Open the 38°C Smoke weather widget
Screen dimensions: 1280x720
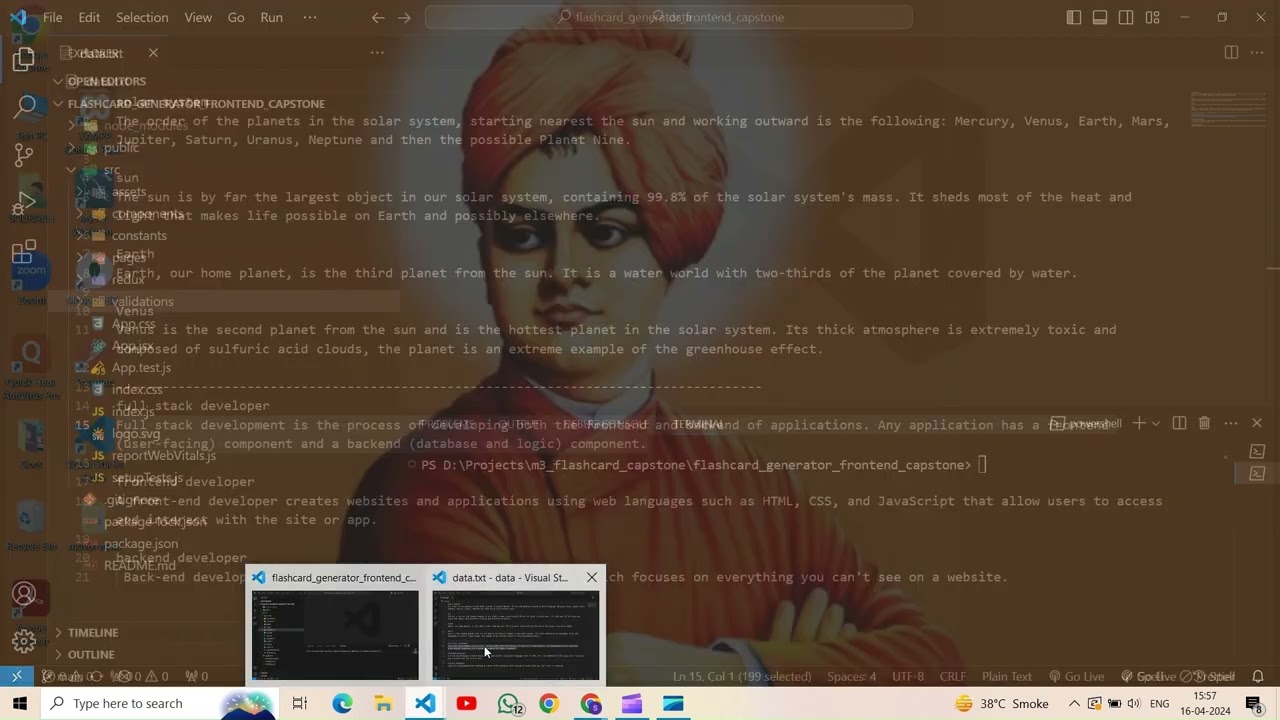(x=1001, y=704)
